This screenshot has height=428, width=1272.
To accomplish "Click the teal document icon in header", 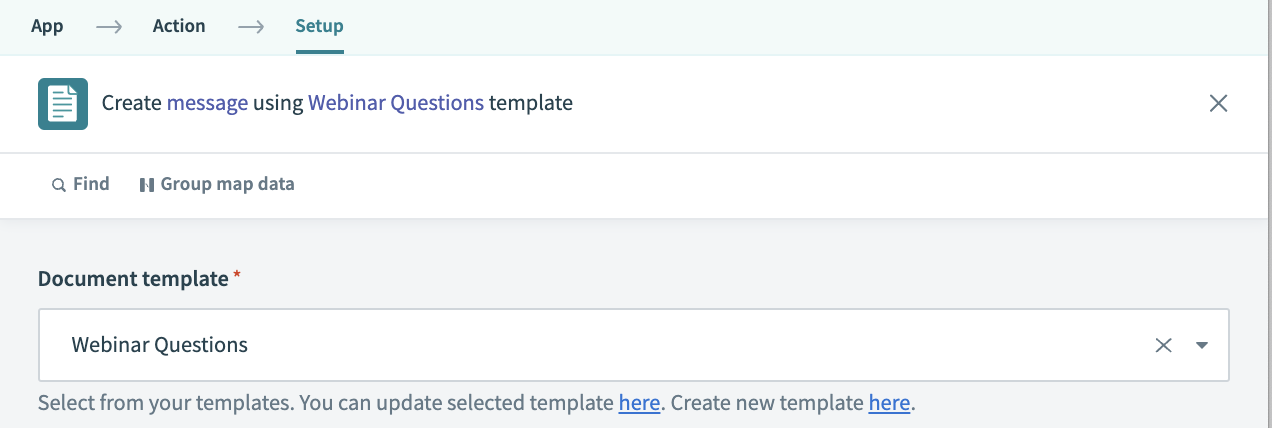I will point(63,103).
